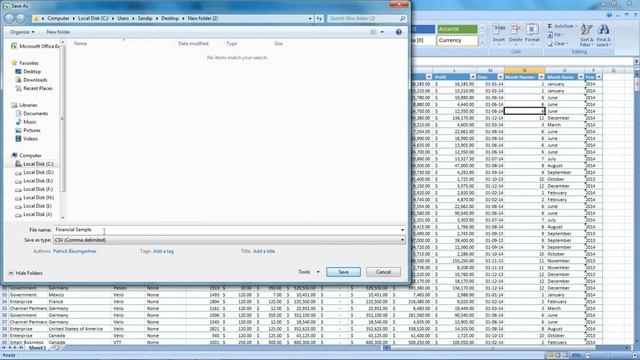Viewport: 640px width, 360px height.
Task: Click the change view icon in Save As
Action: click(x=373, y=32)
